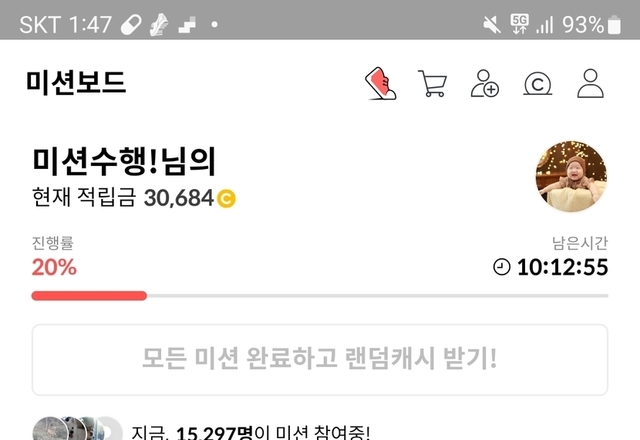
Task: Tap the 현재 적립금 30,684 balance
Action: 134,198
